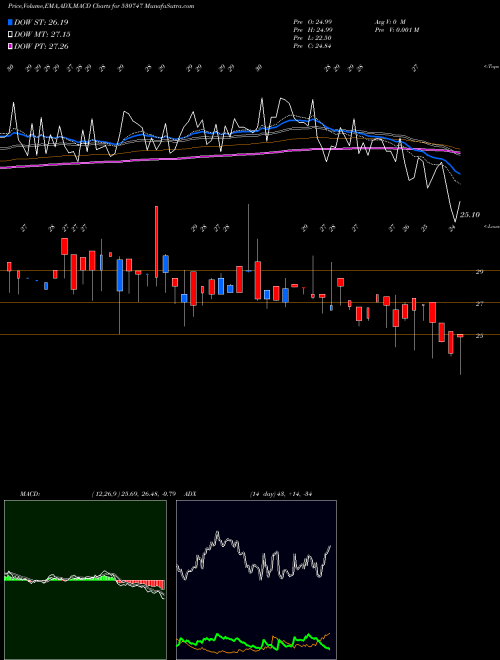Click the 27 price axis label
The height and width of the screenshot is (660, 500).
point(479,304)
